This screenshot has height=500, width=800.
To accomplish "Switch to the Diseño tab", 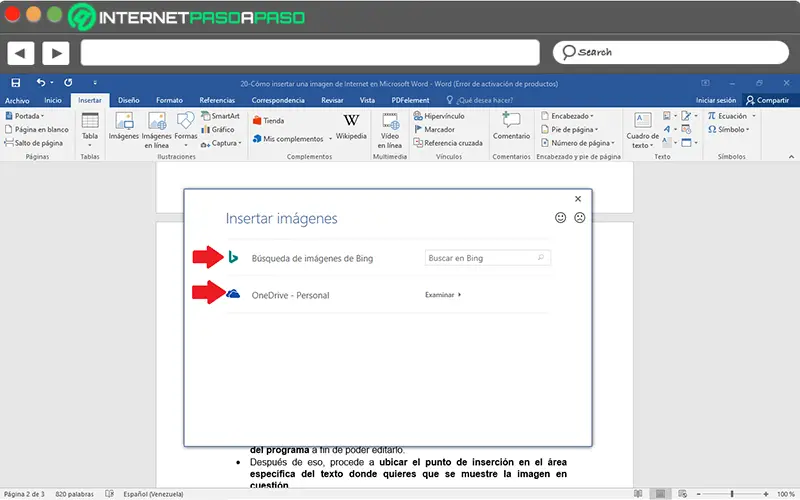I will point(129,101).
